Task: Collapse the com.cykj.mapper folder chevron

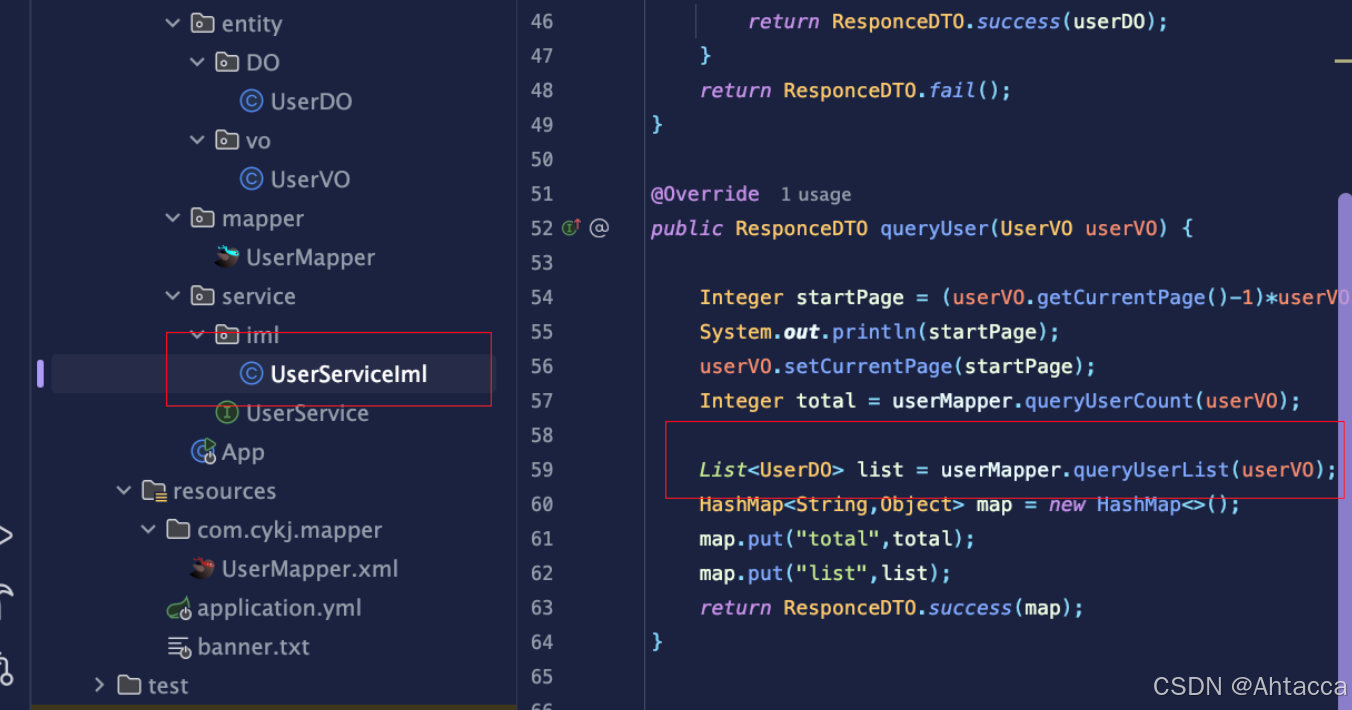Action: (149, 530)
